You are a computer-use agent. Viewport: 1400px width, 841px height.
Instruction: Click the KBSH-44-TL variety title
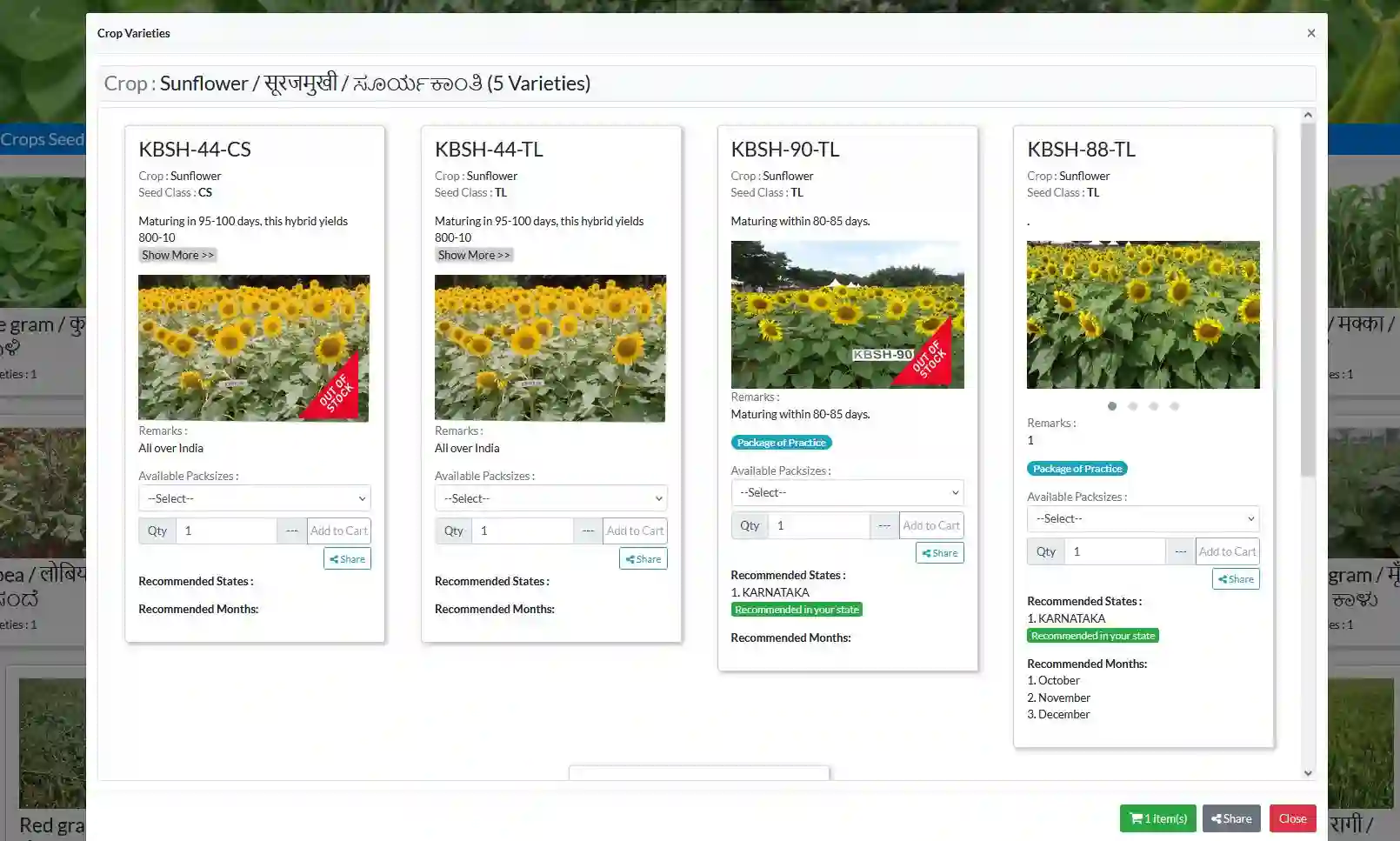pyautogui.click(x=489, y=149)
